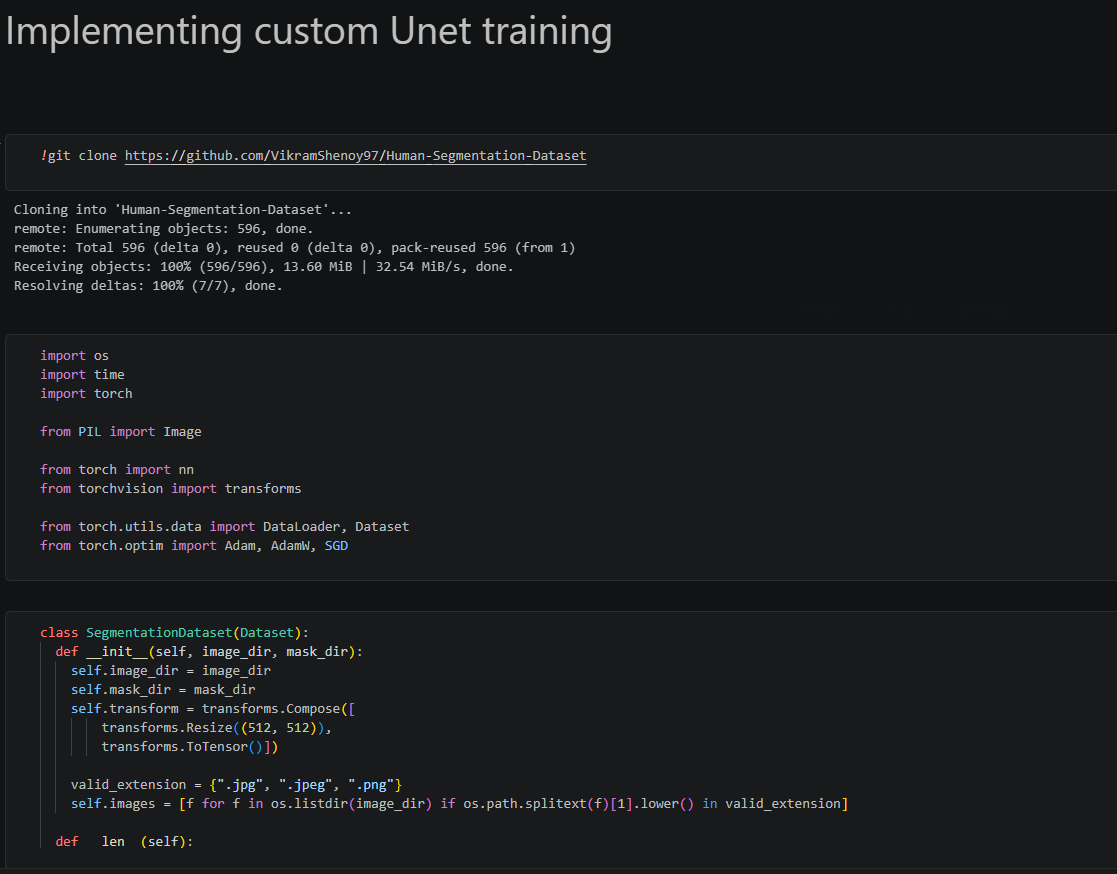Click the 'def __init__' method signature line
The width and height of the screenshot is (1117, 874).
(x=209, y=652)
